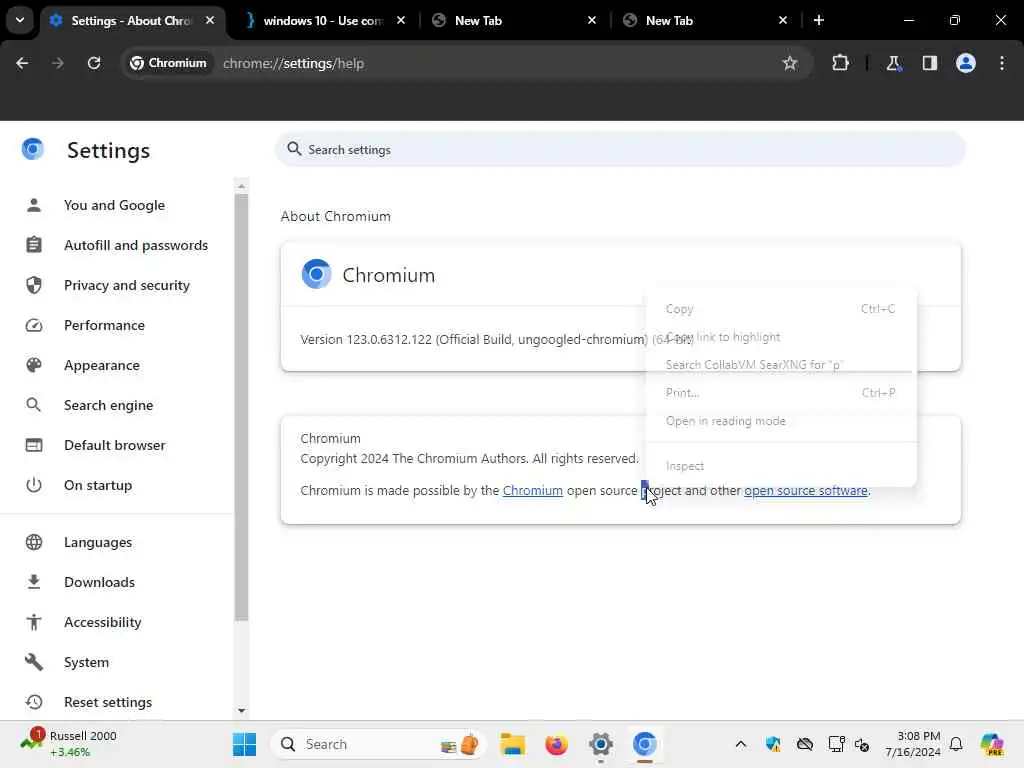Open the Extensions puzzle icon
The height and width of the screenshot is (768, 1024).
840,63
